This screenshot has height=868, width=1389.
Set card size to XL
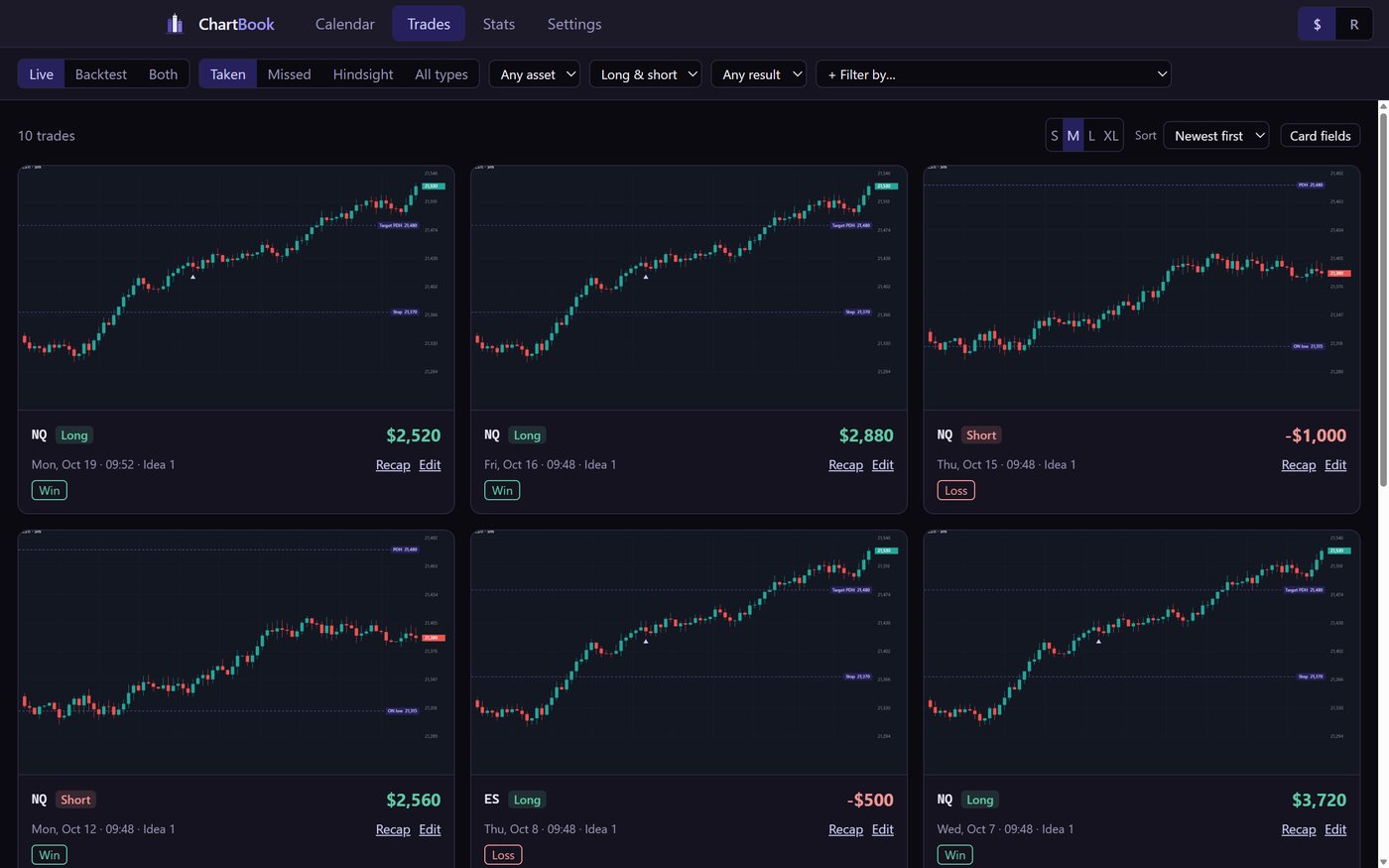[x=1111, y=136]
